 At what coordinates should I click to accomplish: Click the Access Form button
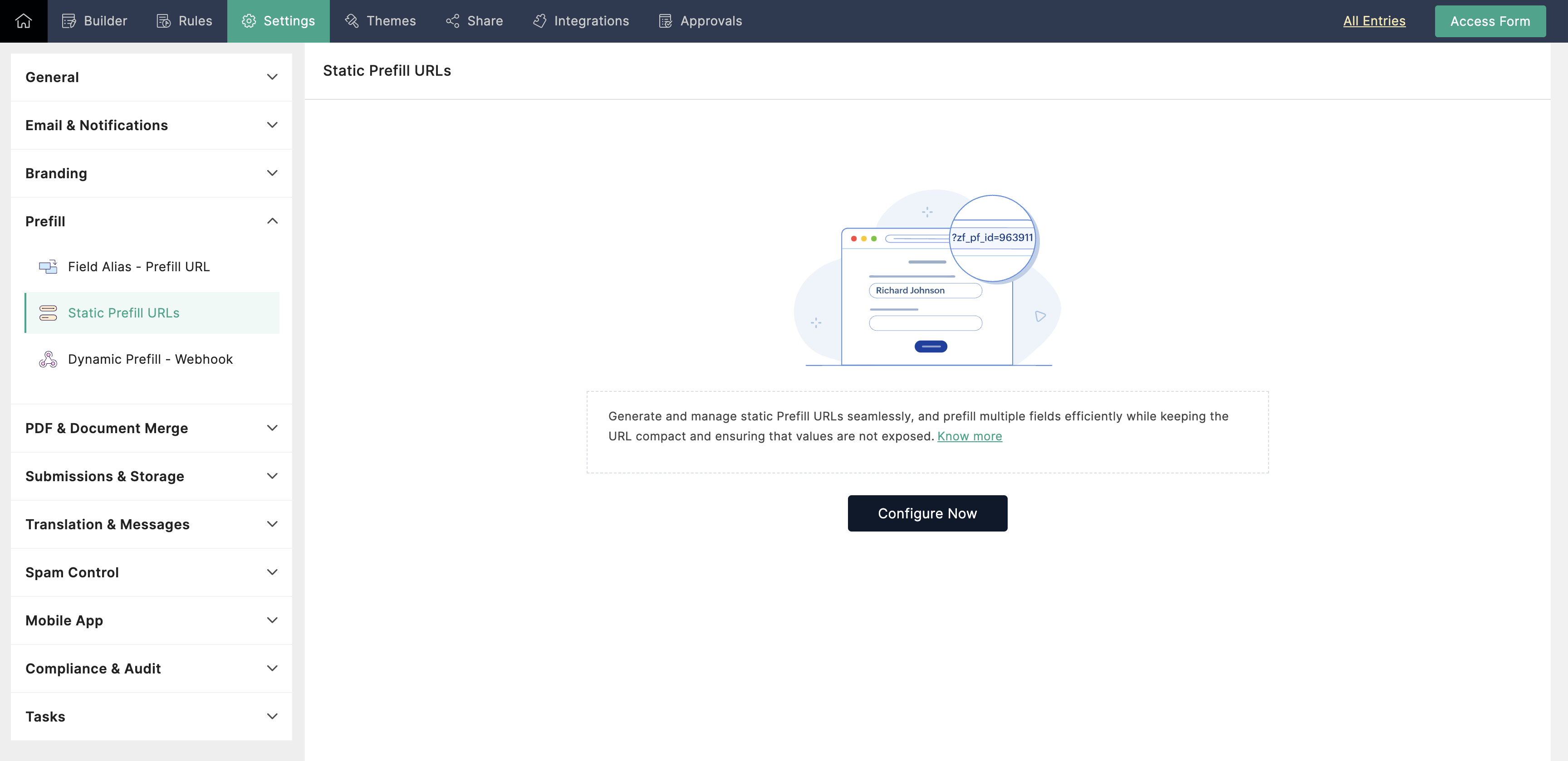[x=1490, y=21]
